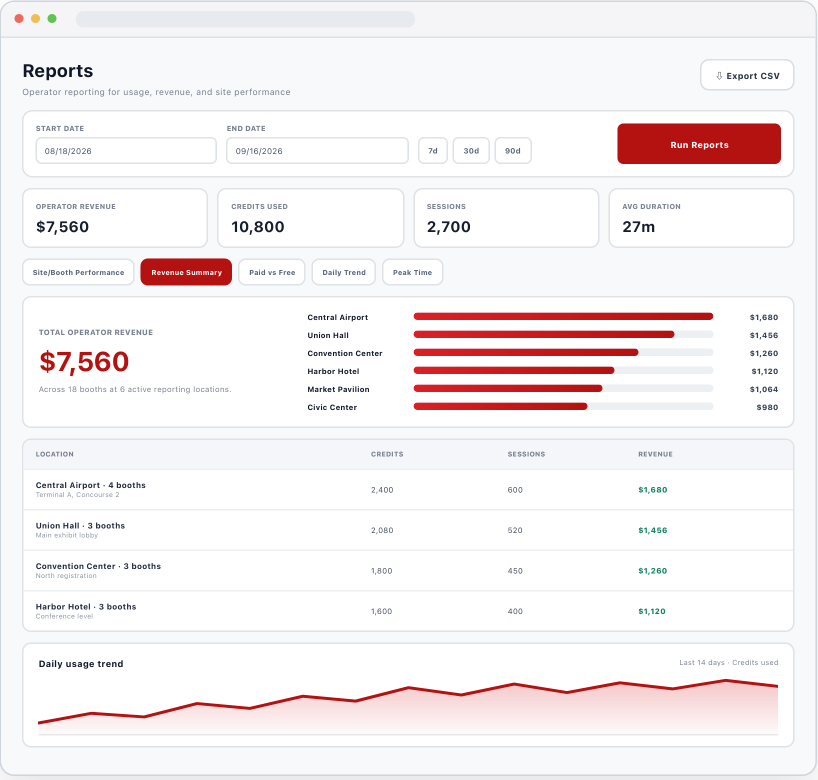Open the Credits Used 10,800 card
The image size is (818, 780).
pyautogui.click(x=310, y=218)
